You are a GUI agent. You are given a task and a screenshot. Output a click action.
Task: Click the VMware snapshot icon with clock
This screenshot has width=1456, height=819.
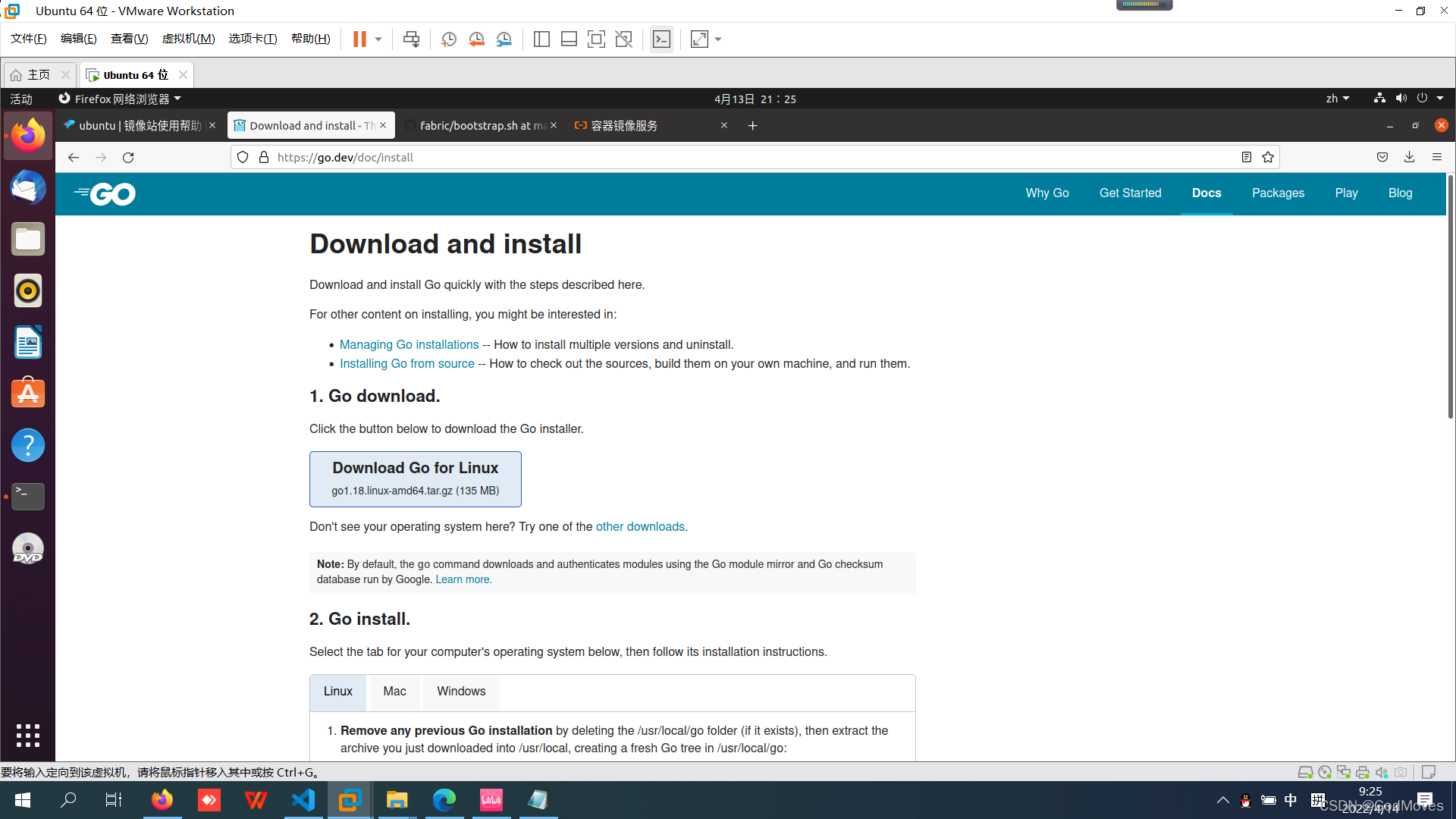pos(448,39)
